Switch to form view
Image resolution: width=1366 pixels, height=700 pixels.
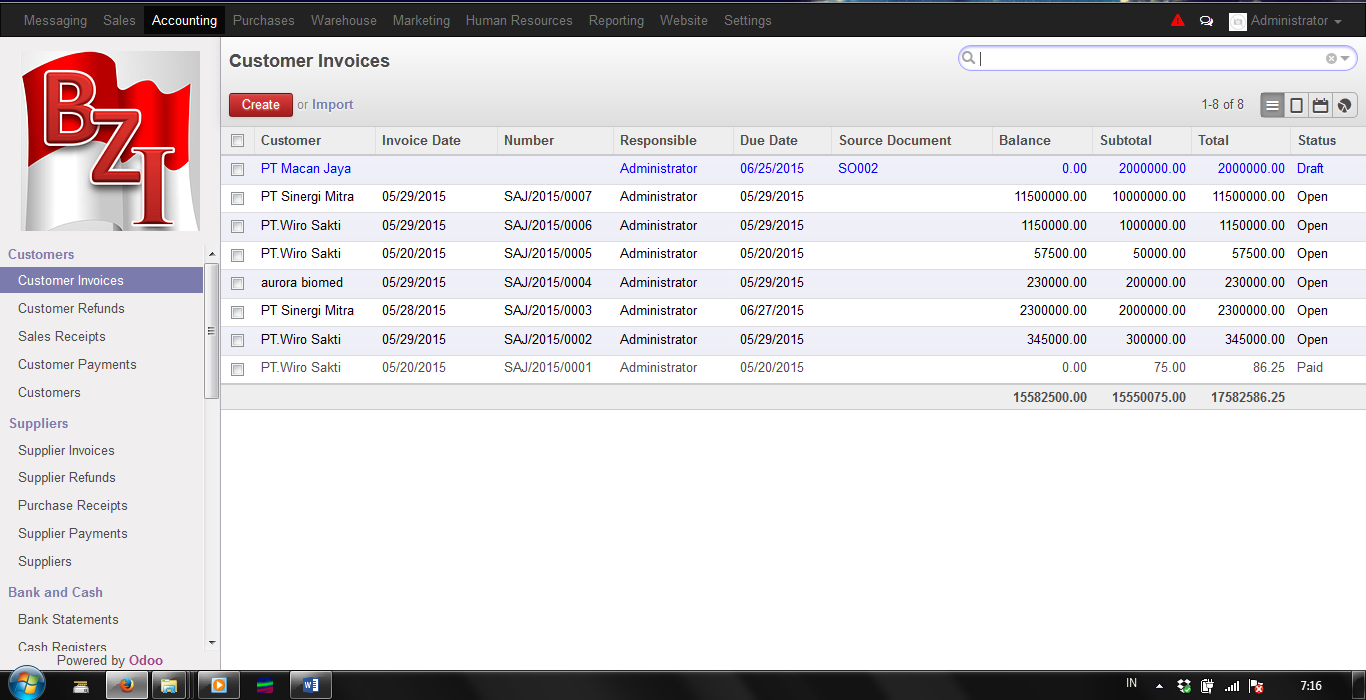1296,105
